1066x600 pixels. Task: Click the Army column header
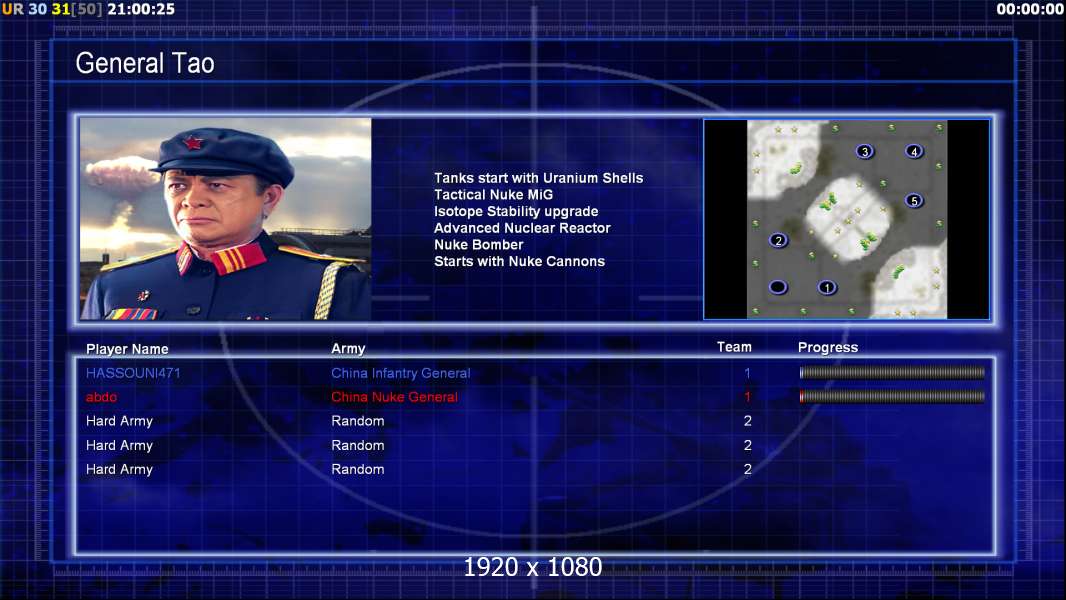tap(348, 349)
